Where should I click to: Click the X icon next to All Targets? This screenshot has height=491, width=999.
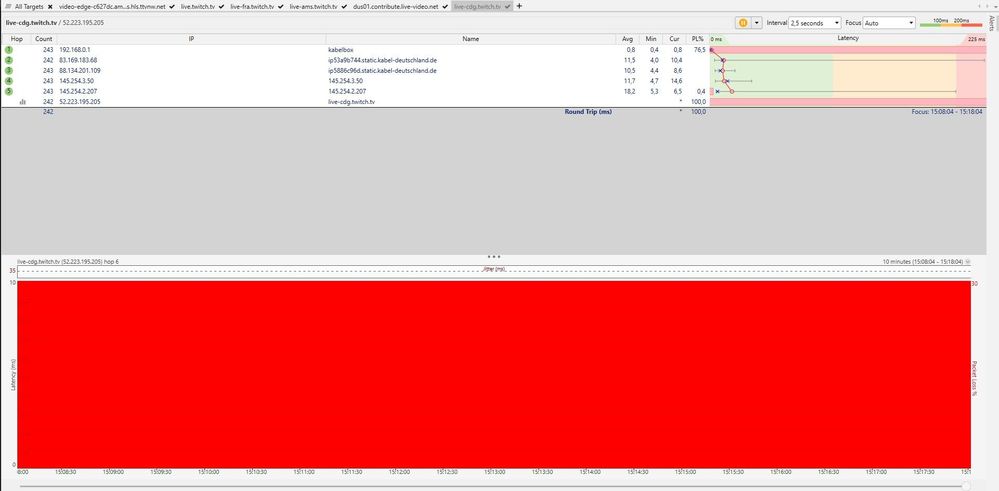click(50, 6)
